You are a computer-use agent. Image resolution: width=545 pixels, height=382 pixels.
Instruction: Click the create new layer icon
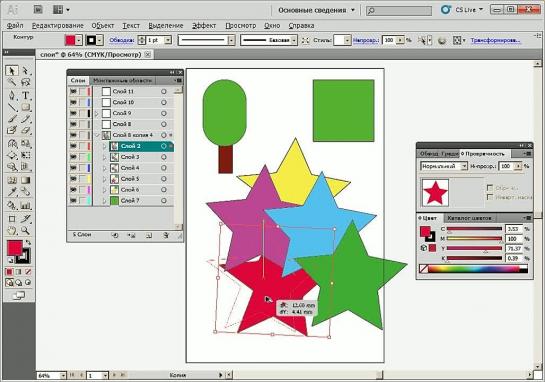click(149, 235)
